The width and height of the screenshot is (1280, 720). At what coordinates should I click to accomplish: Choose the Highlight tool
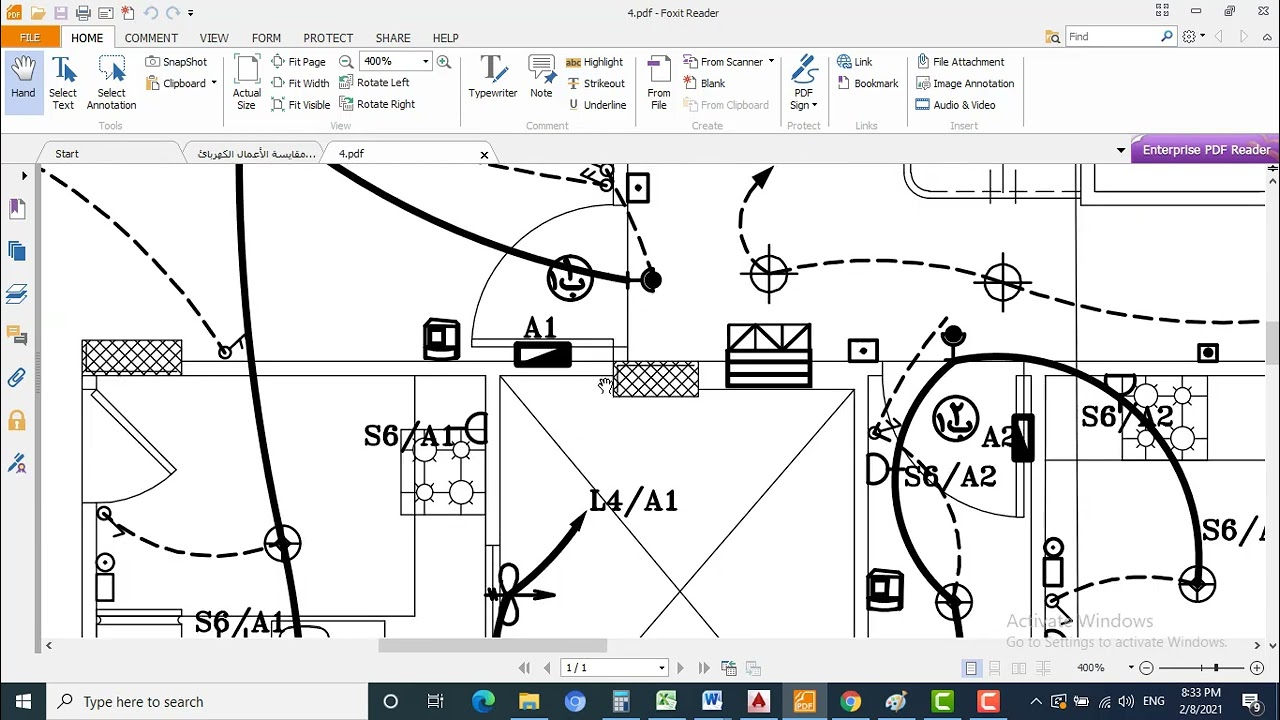[594, 62]
